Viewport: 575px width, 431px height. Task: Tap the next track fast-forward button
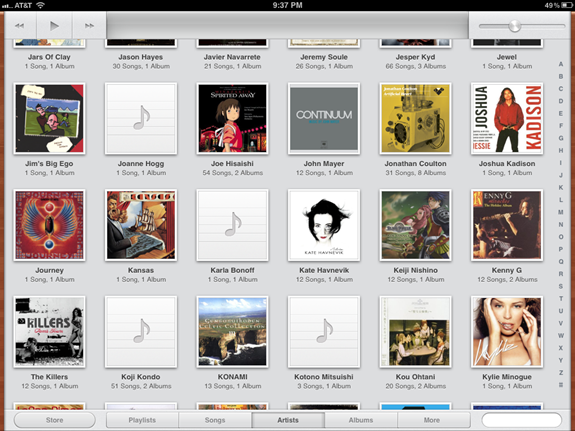89,26
